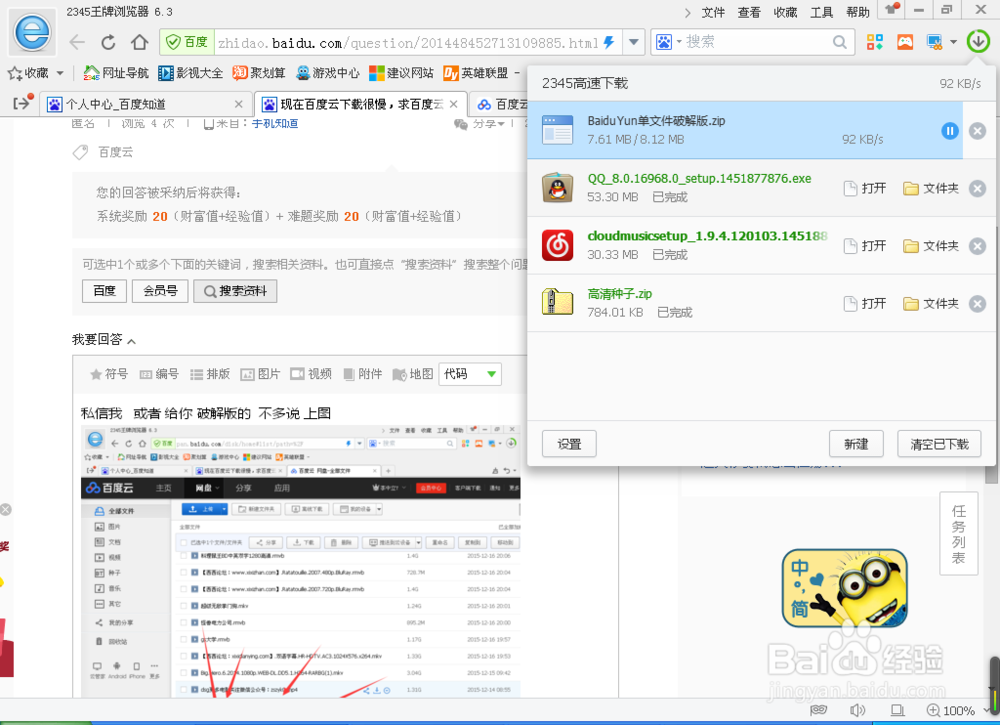Viewport: 1000px width, 725px height.
Task: Close the 现在百度云下载很慢 tab
Action: click(453, 104)
